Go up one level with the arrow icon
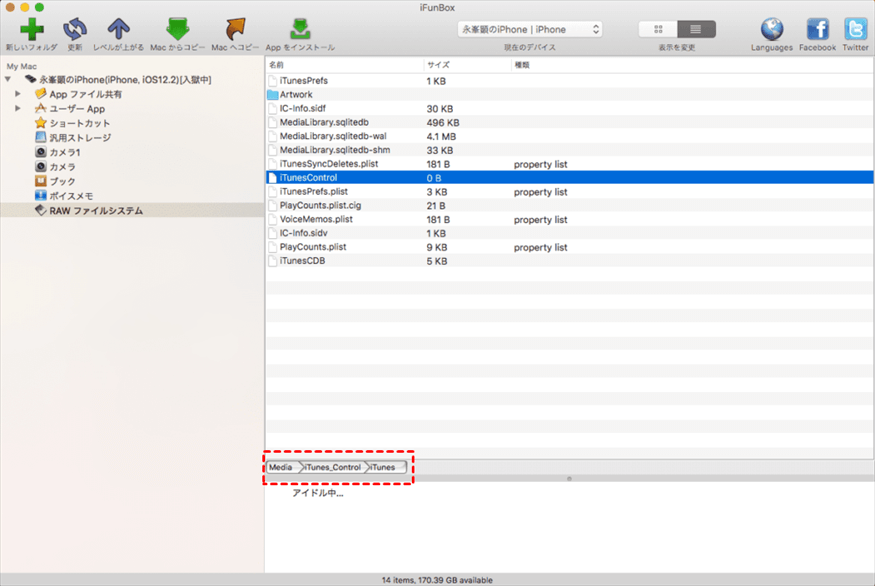The height and width of the screenshot is (586, 875). [118, 28]
